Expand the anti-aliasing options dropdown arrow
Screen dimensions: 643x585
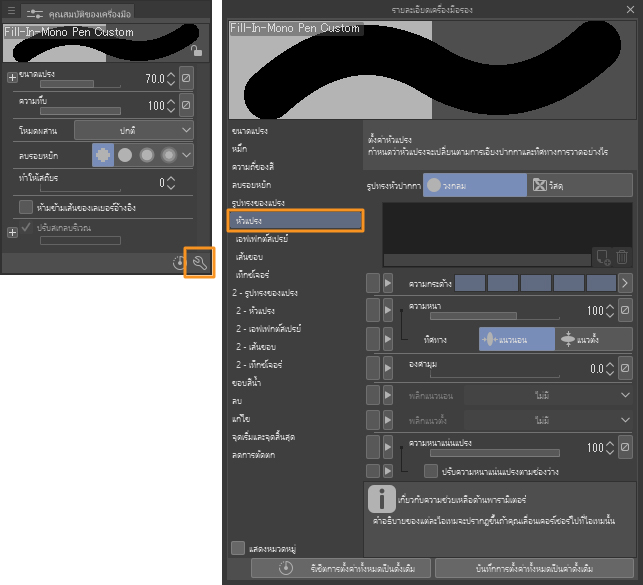click(187, 155)
